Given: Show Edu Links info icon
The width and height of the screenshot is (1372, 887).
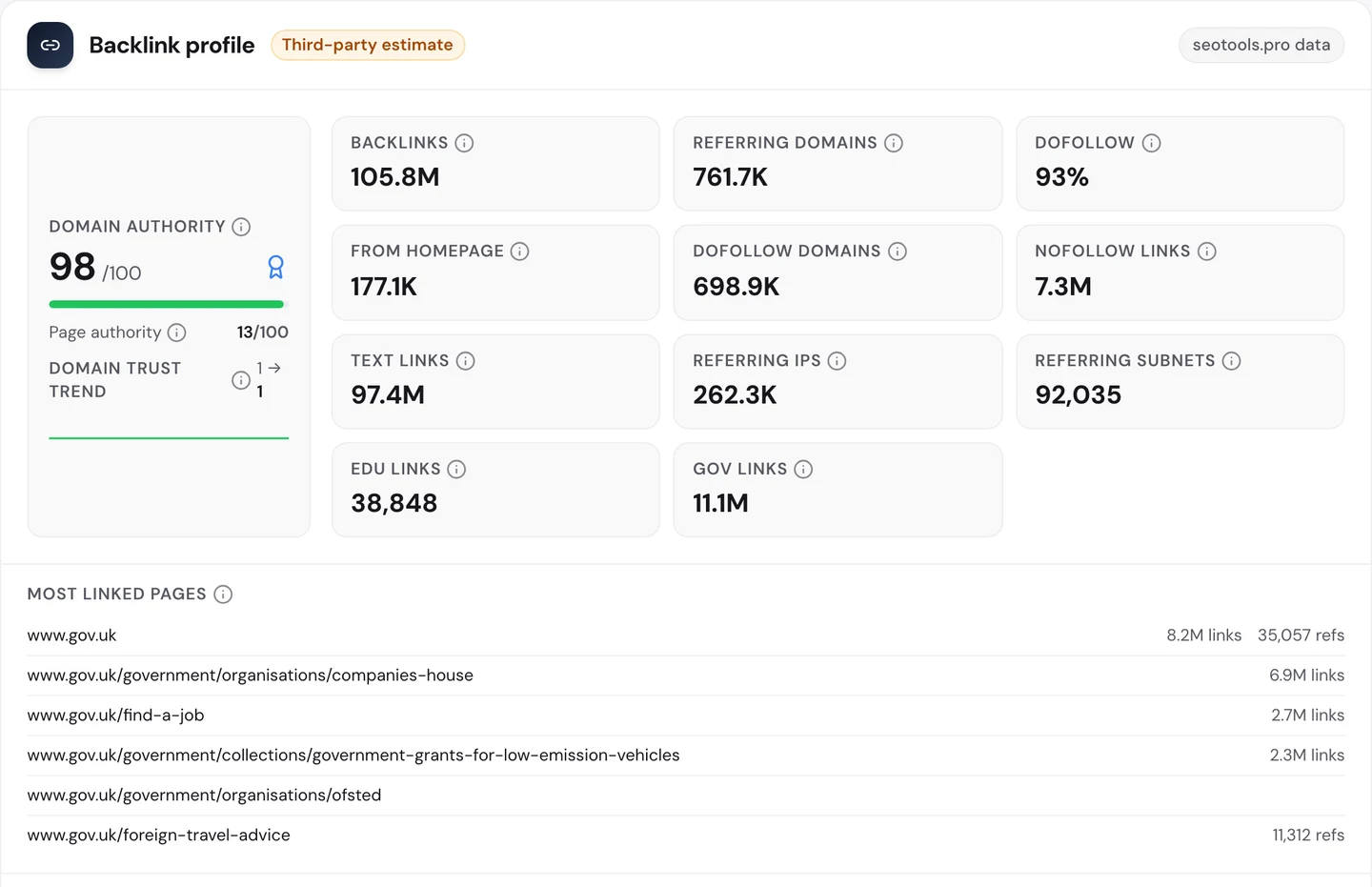Looking at the screenshot, I should (456, 470).
